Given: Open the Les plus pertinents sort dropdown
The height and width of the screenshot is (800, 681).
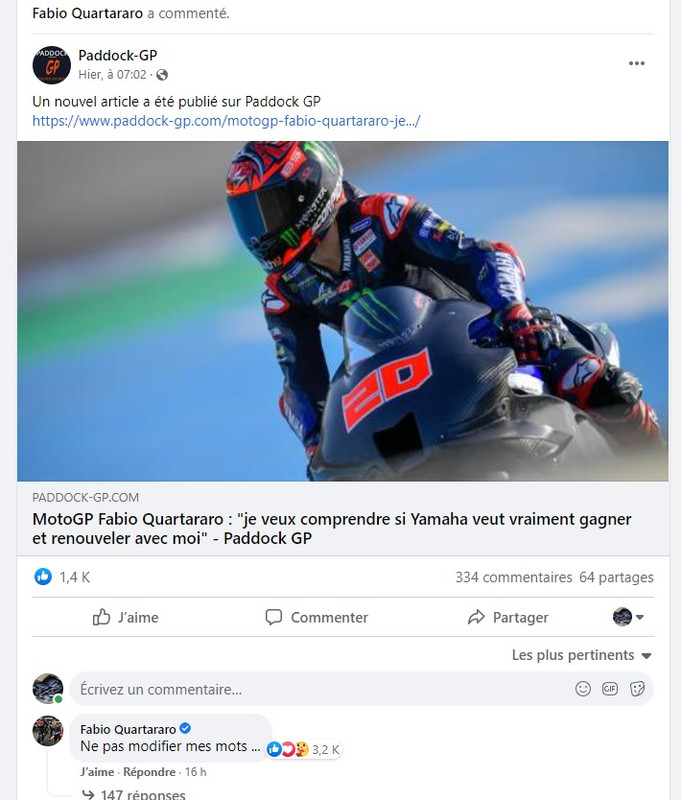Looking at the screenshot, I should coord(582,655).
